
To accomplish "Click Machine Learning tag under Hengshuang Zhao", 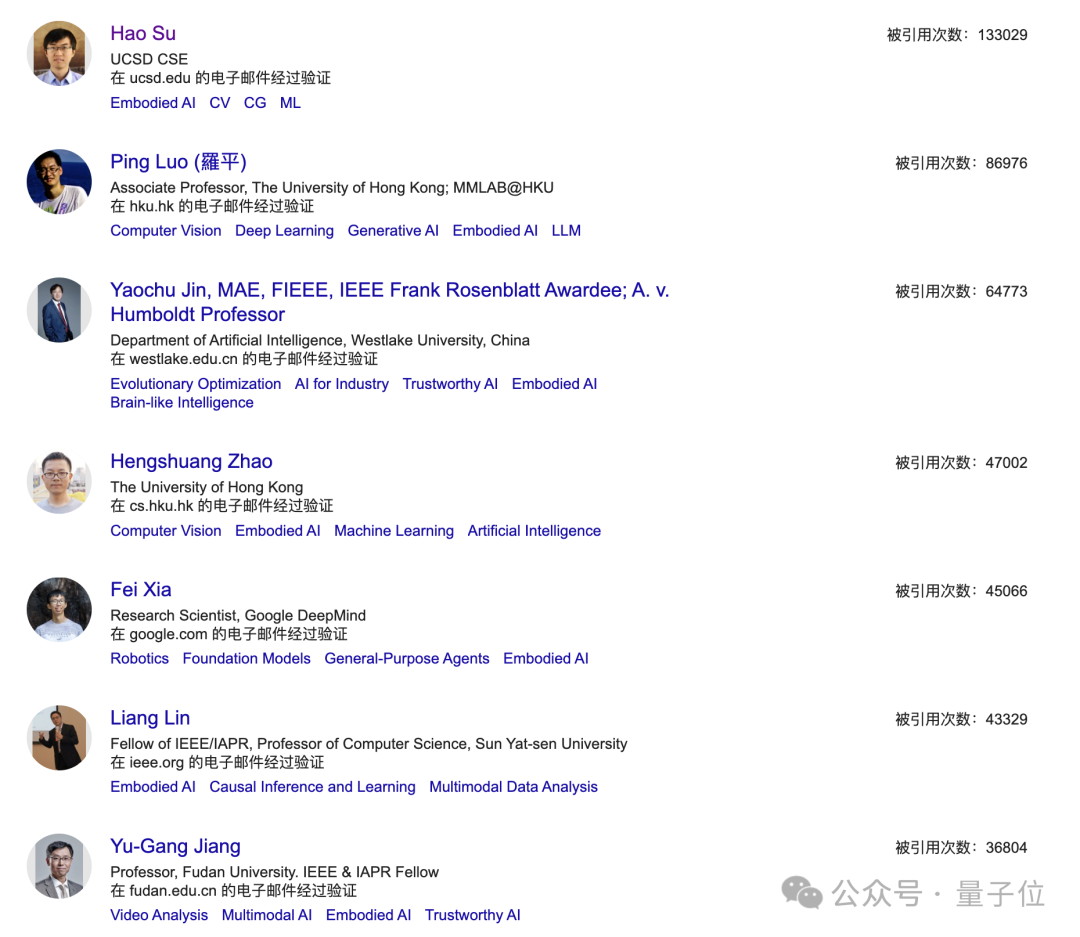I will 394,531.
